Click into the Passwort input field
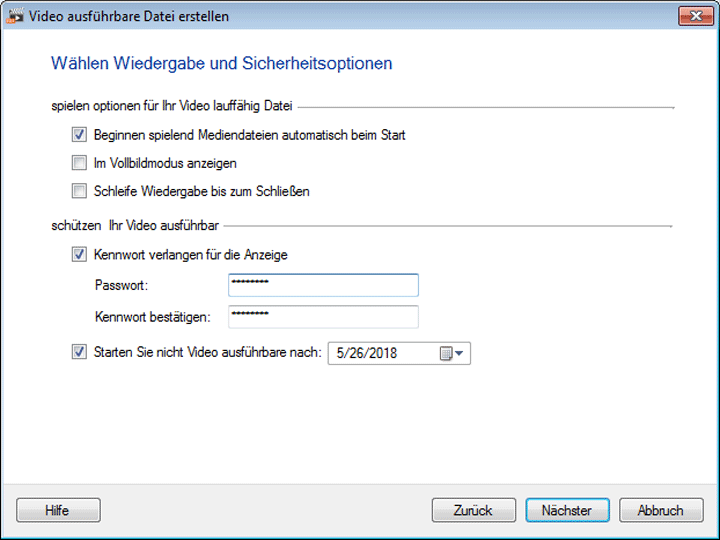 pyautogui.click(x=322, y=285)
